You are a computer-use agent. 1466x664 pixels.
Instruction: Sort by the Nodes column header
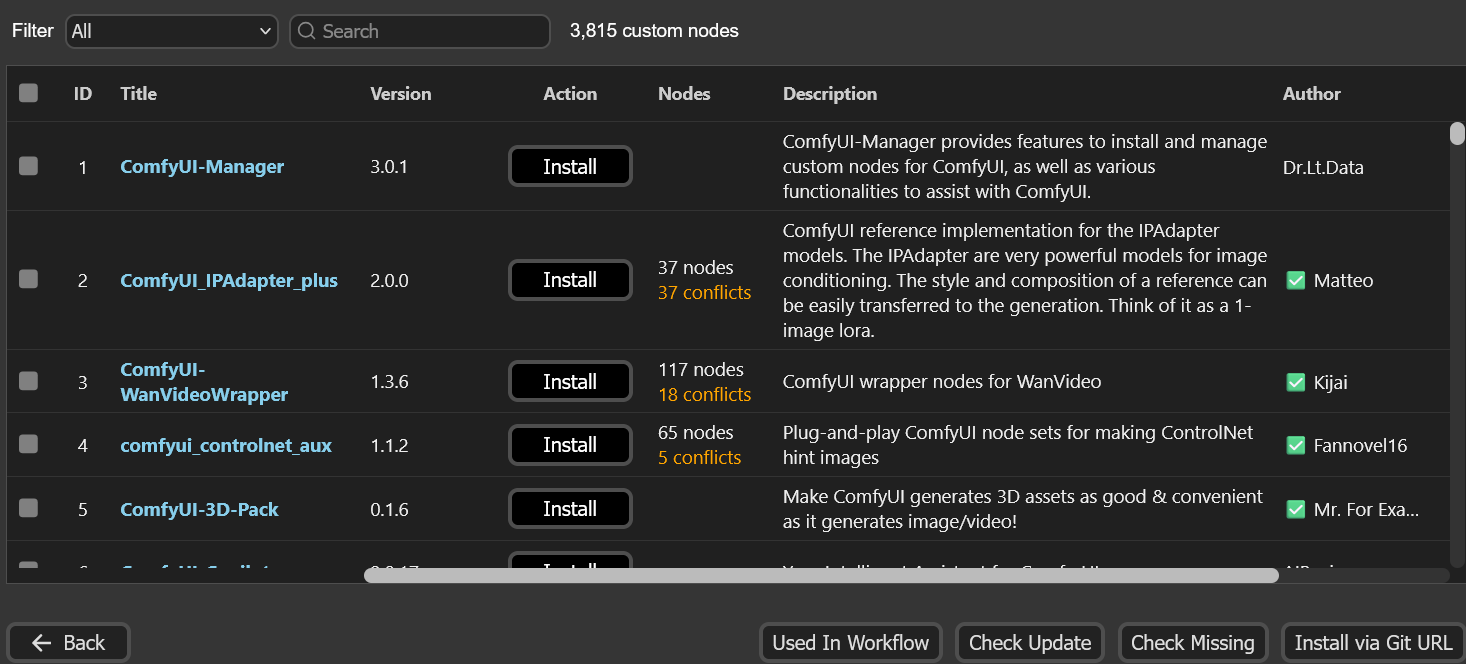[684, 94]
